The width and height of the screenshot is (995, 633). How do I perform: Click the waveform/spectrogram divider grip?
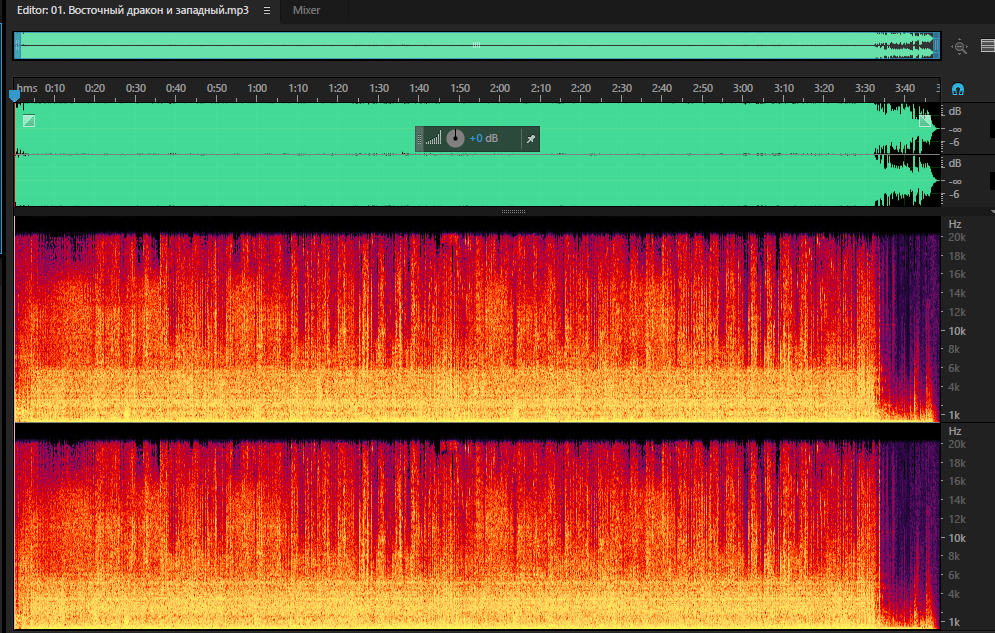tap(513, 211)
